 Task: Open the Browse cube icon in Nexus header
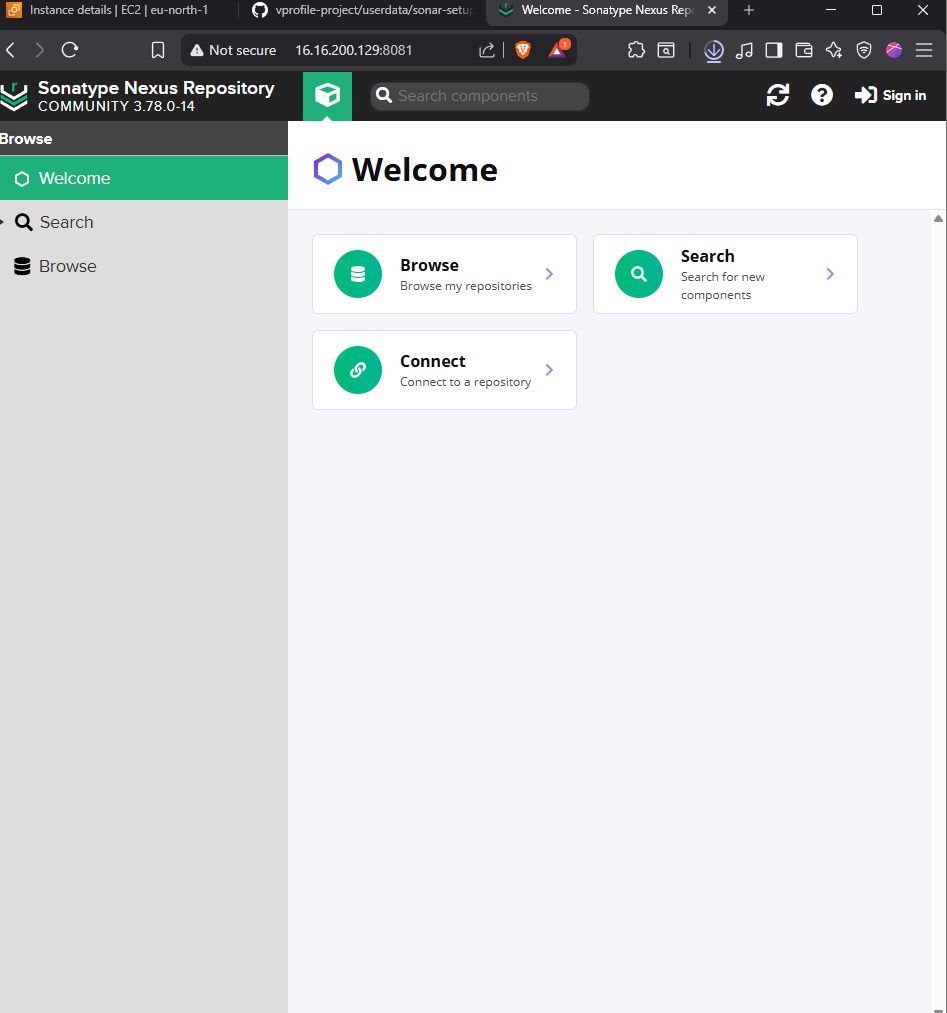pyautogui.click(x=328, y=96)
